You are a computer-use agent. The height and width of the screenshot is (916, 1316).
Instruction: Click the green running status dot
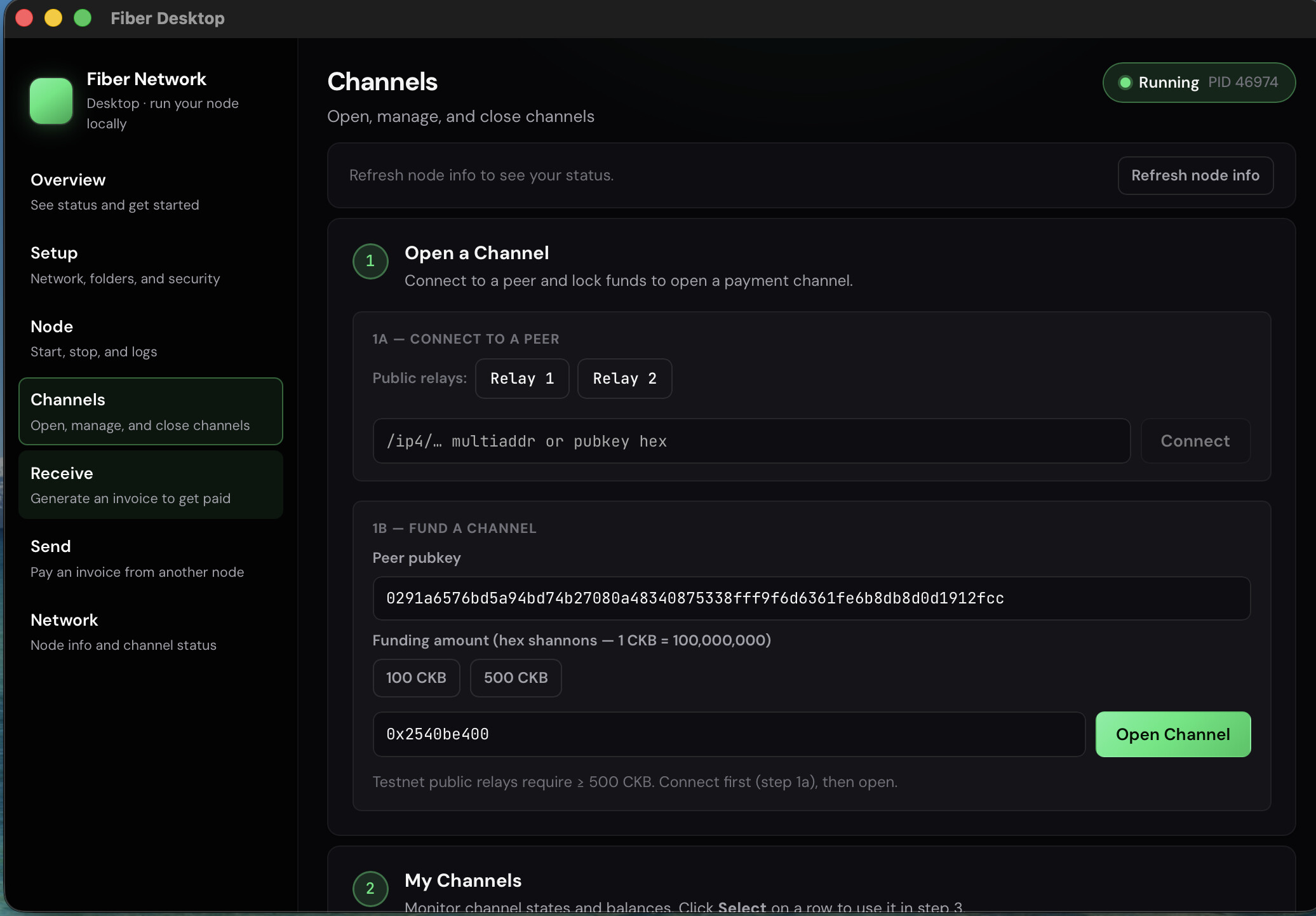point(1125,83)
